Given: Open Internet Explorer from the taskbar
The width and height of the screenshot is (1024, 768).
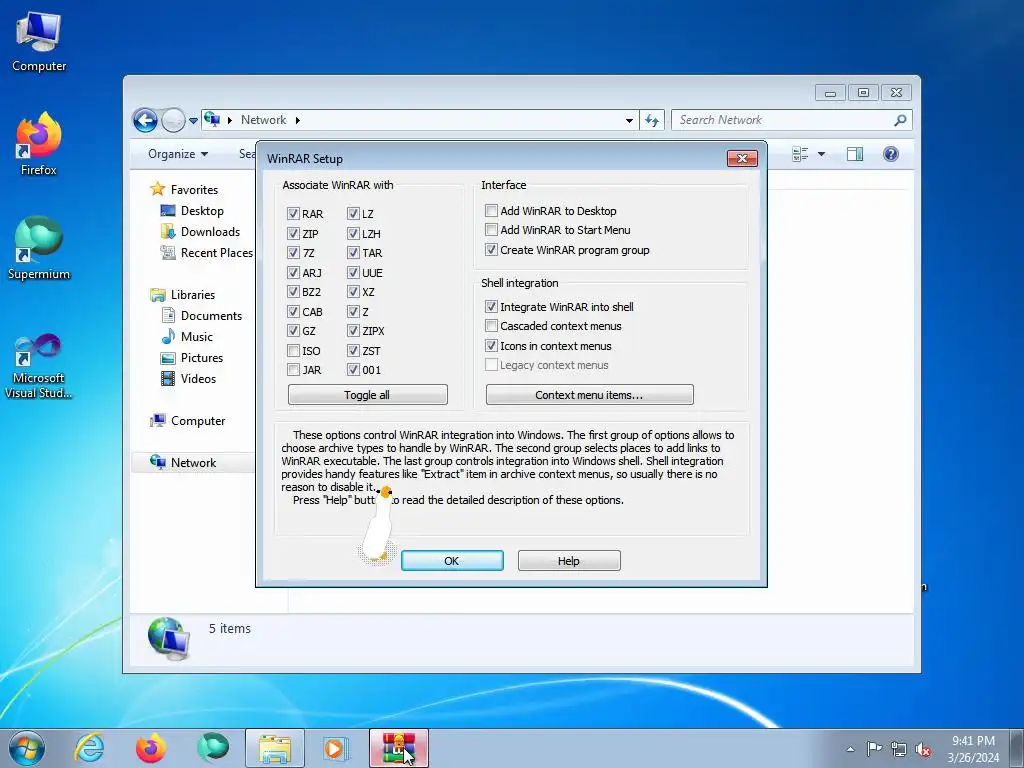Looking at the screenshot, I should click(x=89, y=748).
